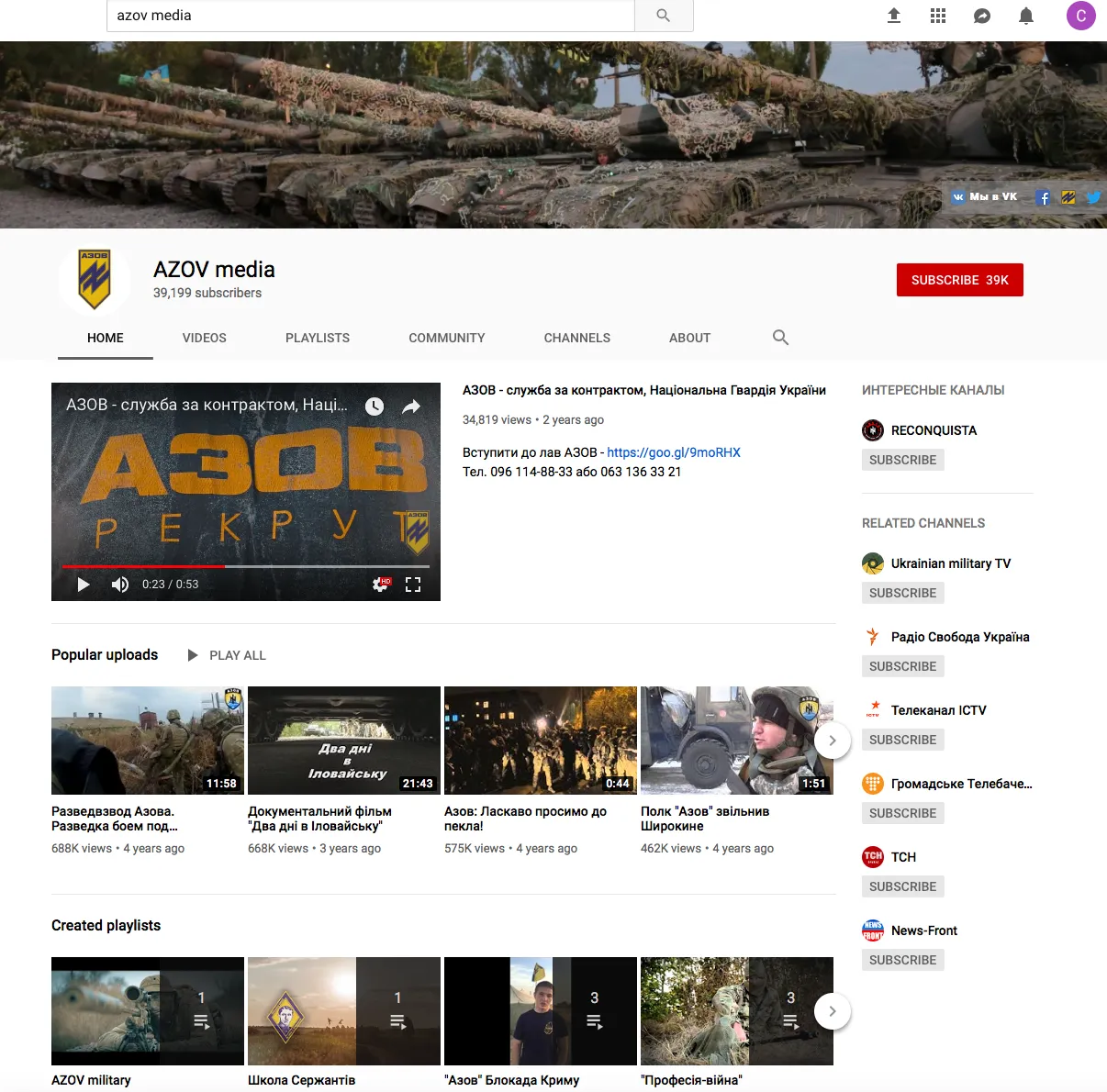This screenshot has width=1107, height=1092.
Task: Expand next Created playlists with arrow
Action: [x=833, y=1011]
